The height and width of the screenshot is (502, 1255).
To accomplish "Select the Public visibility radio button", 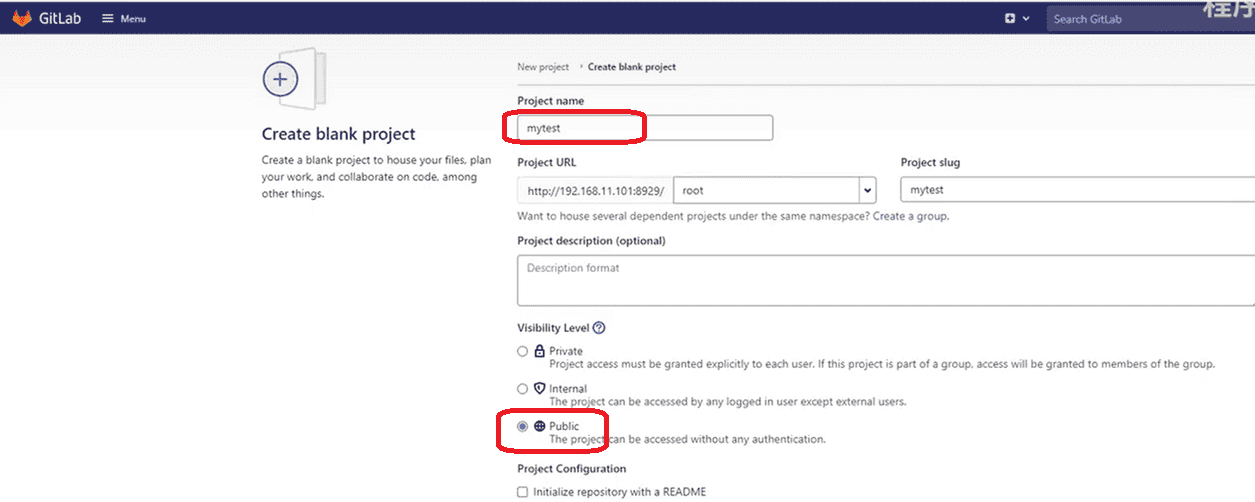I will [523, 426].
